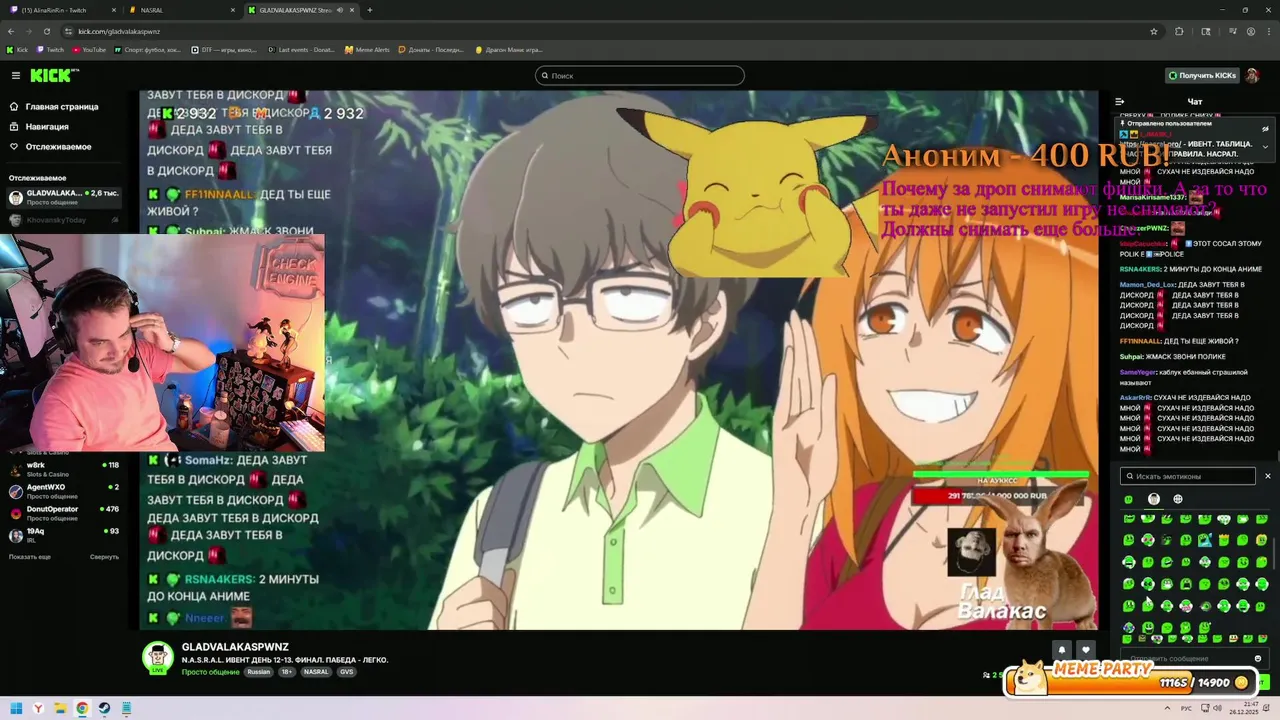Open the YouTube bookmark
1280x720 pixels.
88,49
